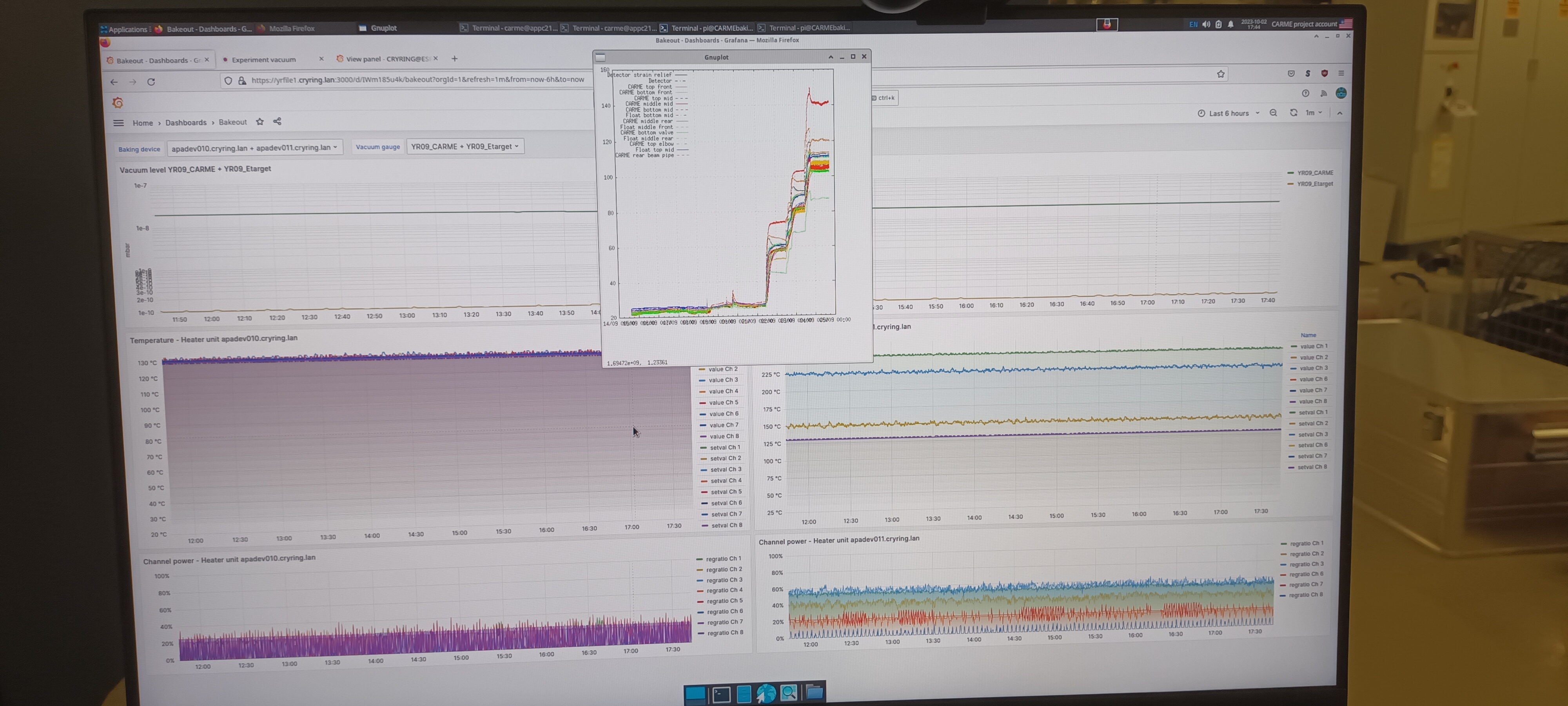
Task: Toggle the regratio Ch 1 legend entry
Action: tap(723, 559)
